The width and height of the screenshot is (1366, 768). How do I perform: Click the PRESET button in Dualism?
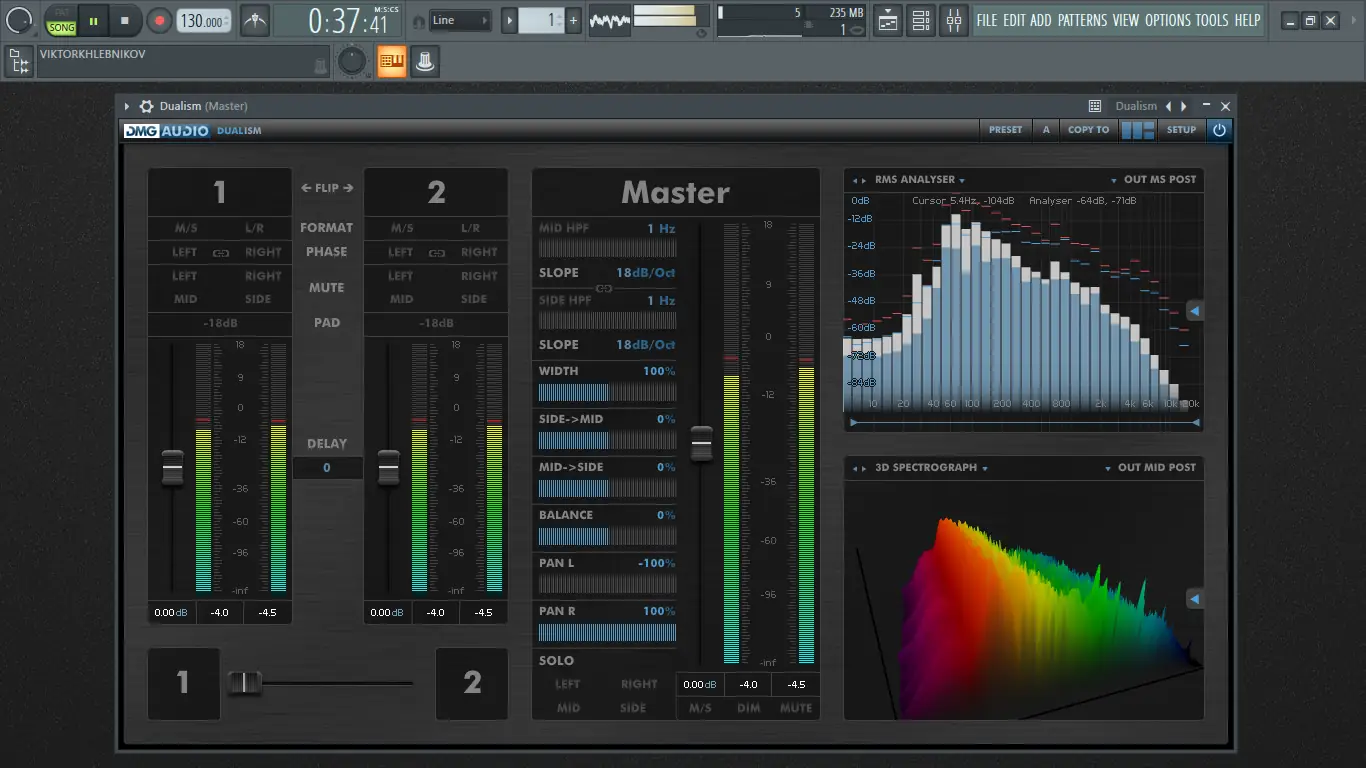coord(1005,130)
